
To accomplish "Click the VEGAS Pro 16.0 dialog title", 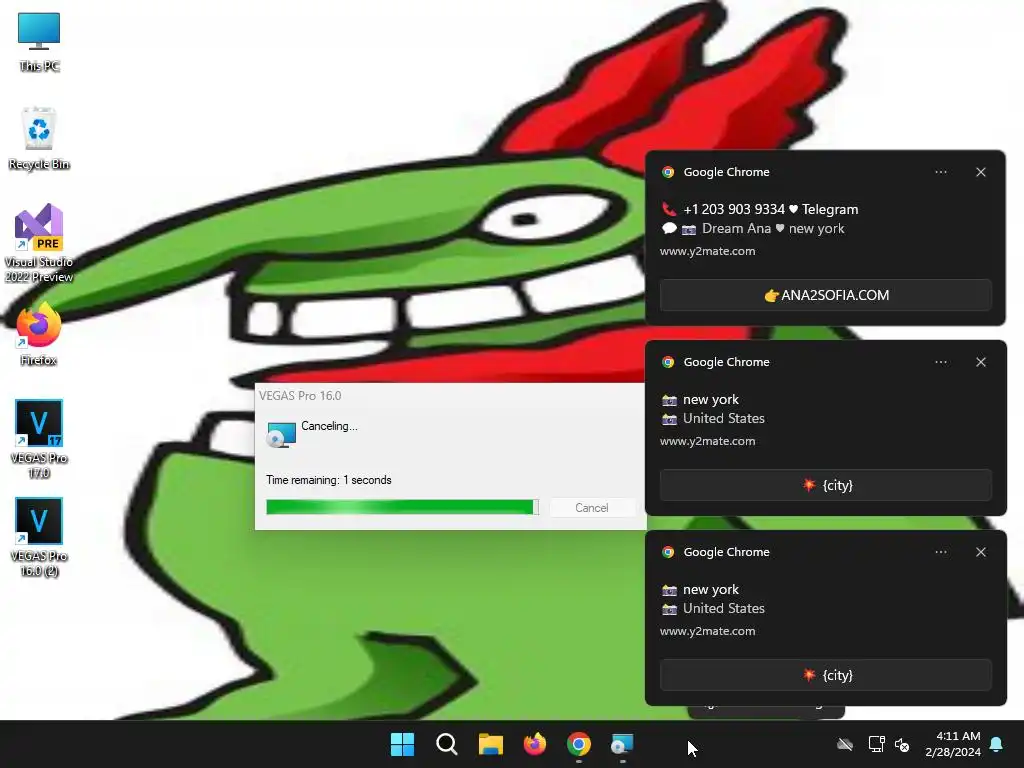I will pyautogui.click(x=300, y=396).
